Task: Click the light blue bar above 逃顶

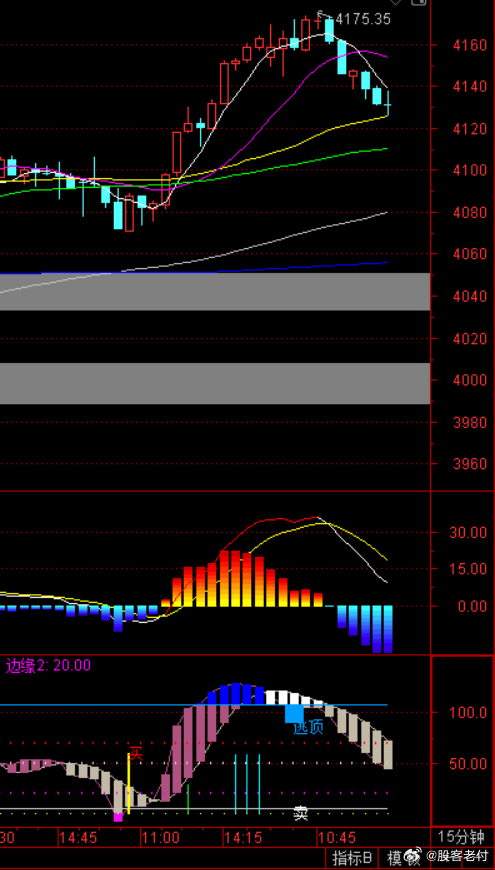Action: click(x=294, y=714)
